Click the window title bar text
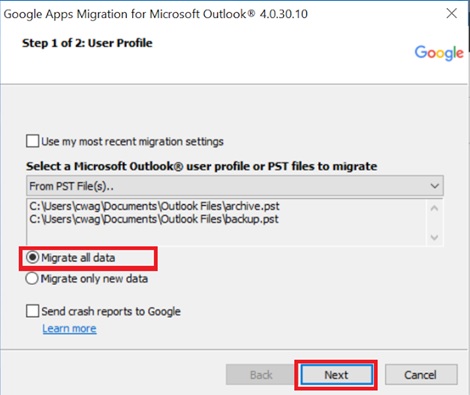This screenshot has width=470, height=395. [155, 14]
